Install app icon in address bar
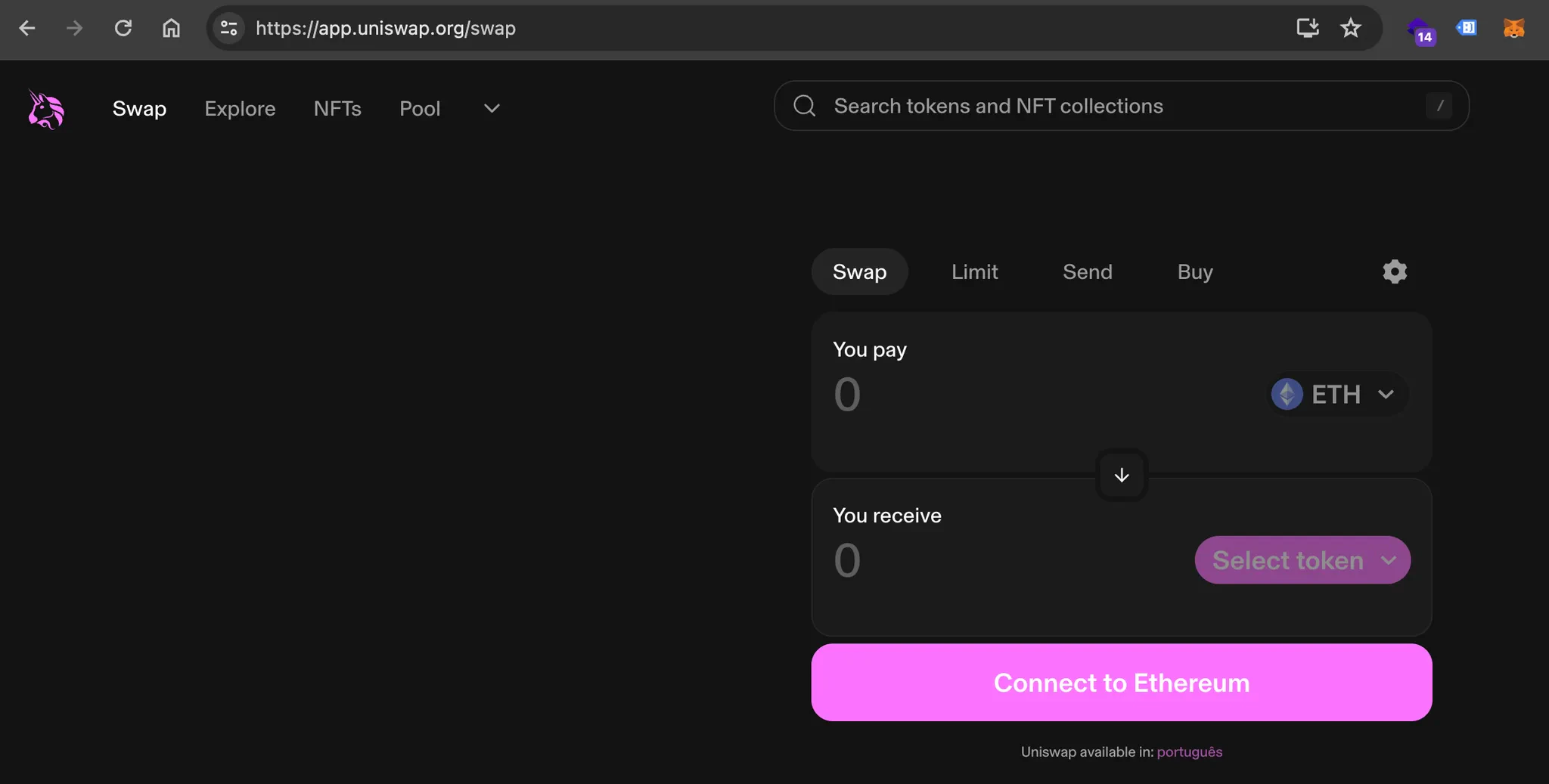Image resolution: width=1549 pixels, height=784 pixels. (1308, 28)
